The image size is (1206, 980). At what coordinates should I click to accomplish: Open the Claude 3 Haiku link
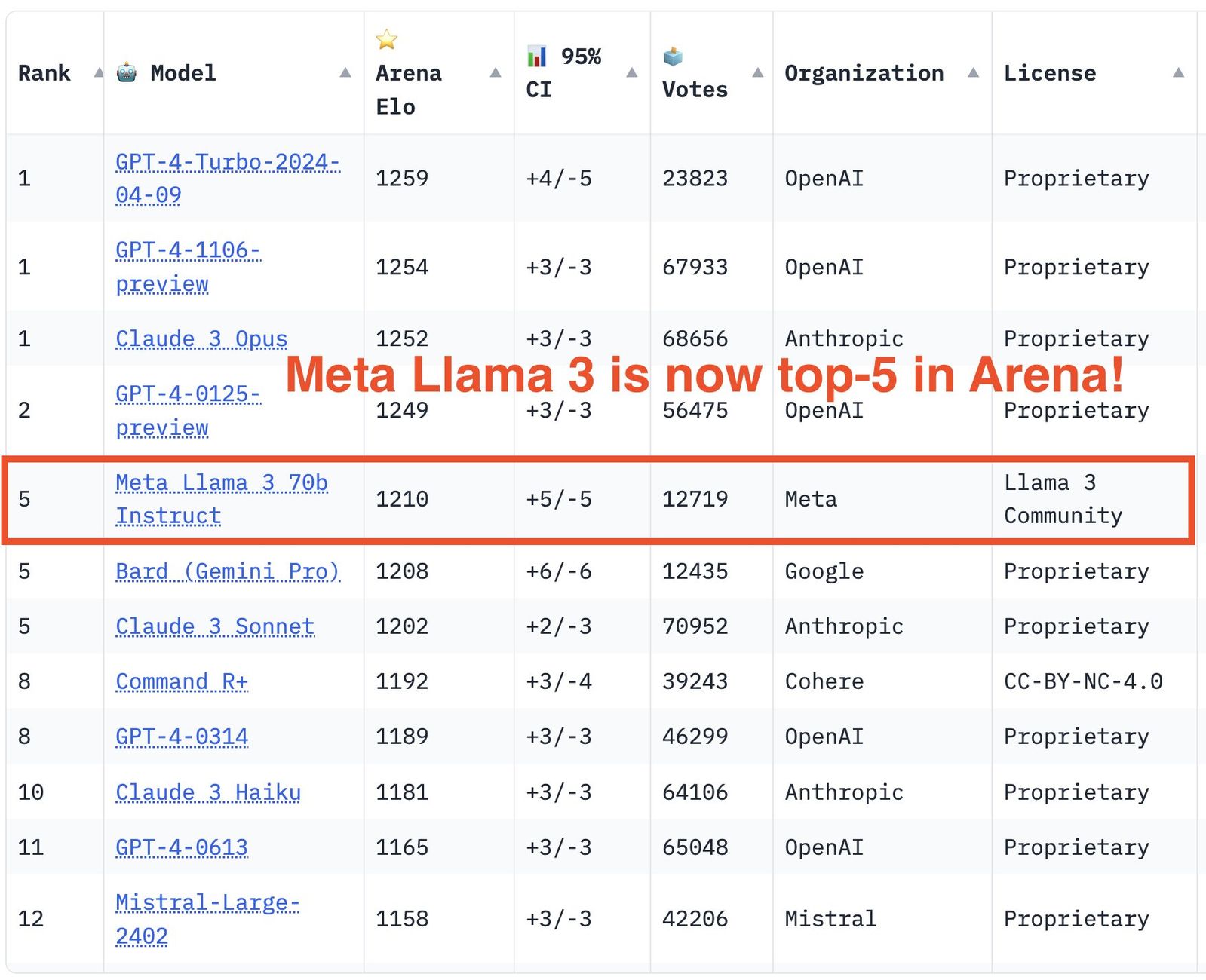click(208, 792)
